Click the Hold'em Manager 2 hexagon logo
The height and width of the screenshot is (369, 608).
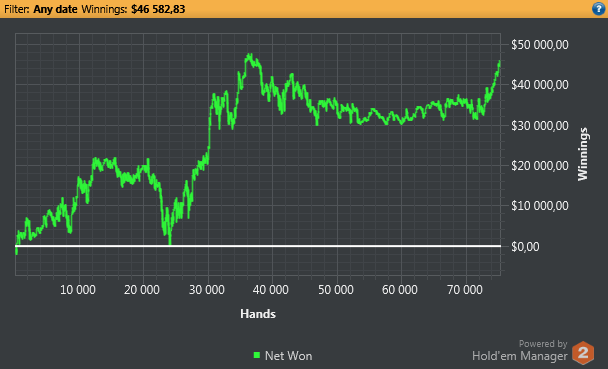point(583,353)
